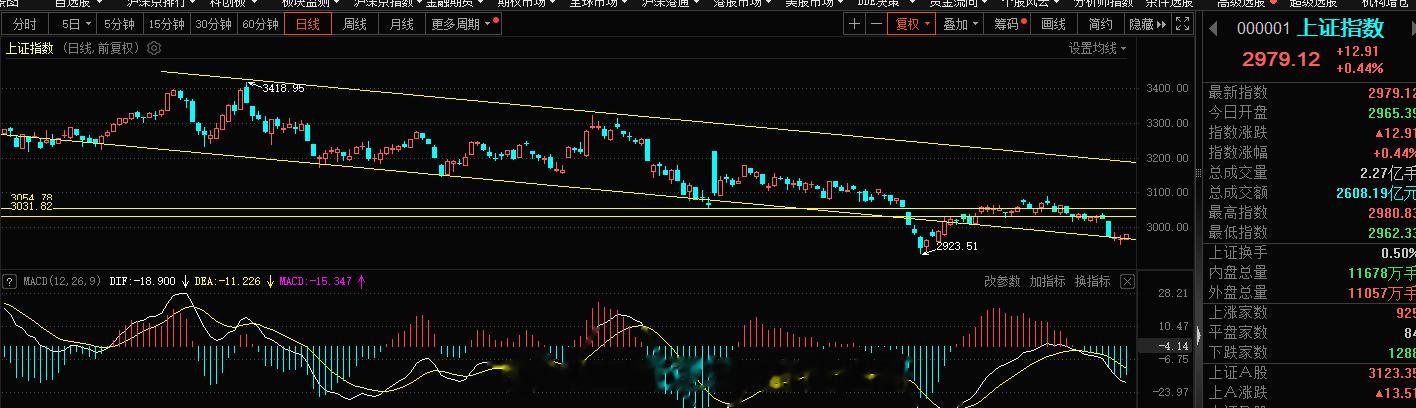This screenshot has width=1416, height=408.
Task: Switch to 30分钟 timeframe
Action: point(213,25)
